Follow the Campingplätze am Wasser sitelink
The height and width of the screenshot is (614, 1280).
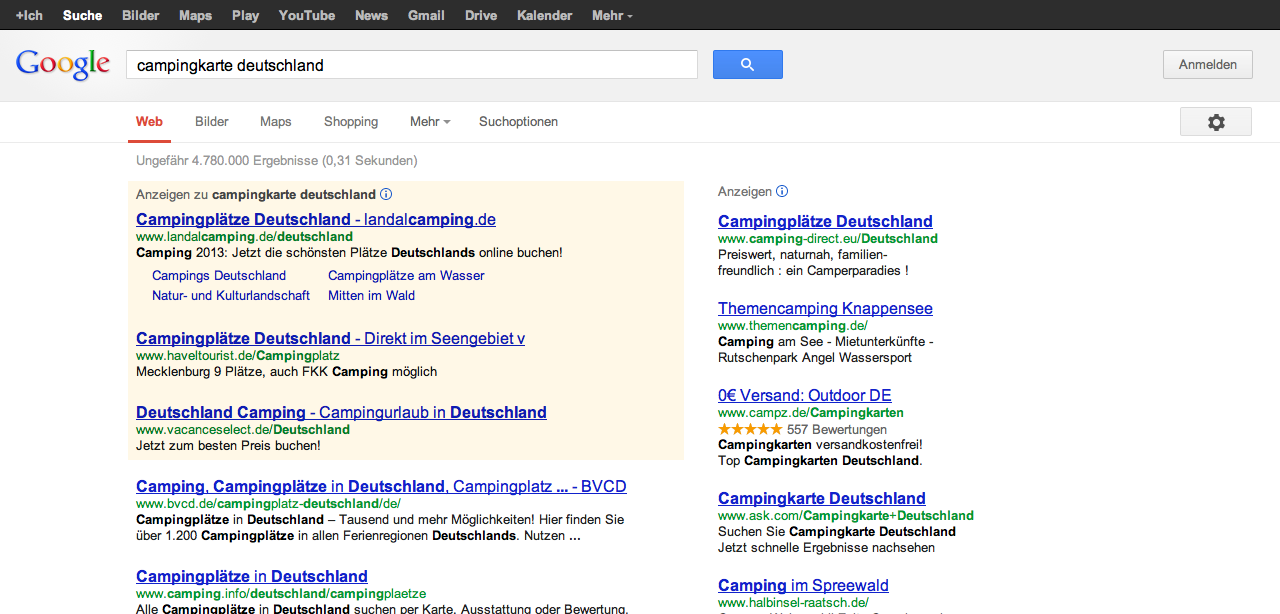(406, 276)
